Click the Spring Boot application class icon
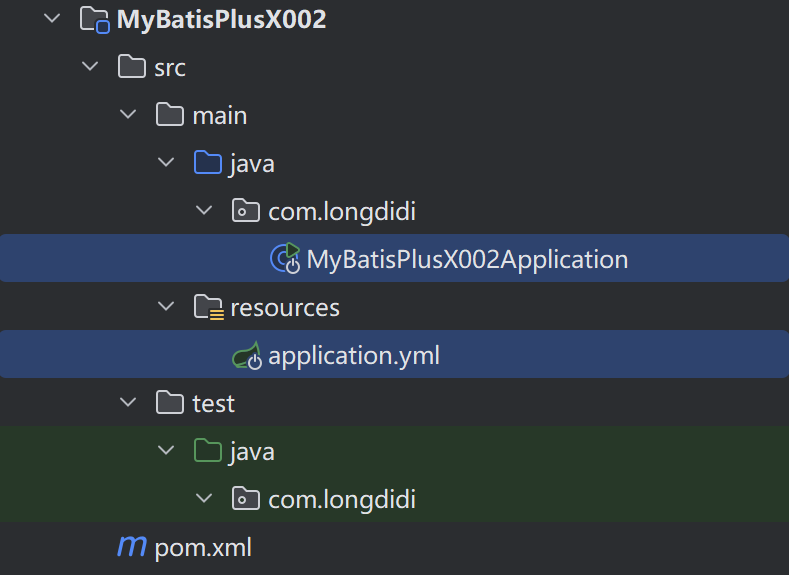The image size is (789, 575). click(285, 258)
